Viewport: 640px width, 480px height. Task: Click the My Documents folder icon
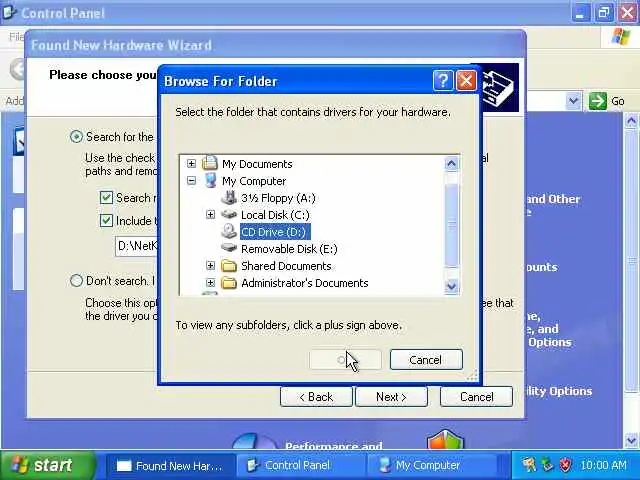pyautogui.click(x=210, y=163)
